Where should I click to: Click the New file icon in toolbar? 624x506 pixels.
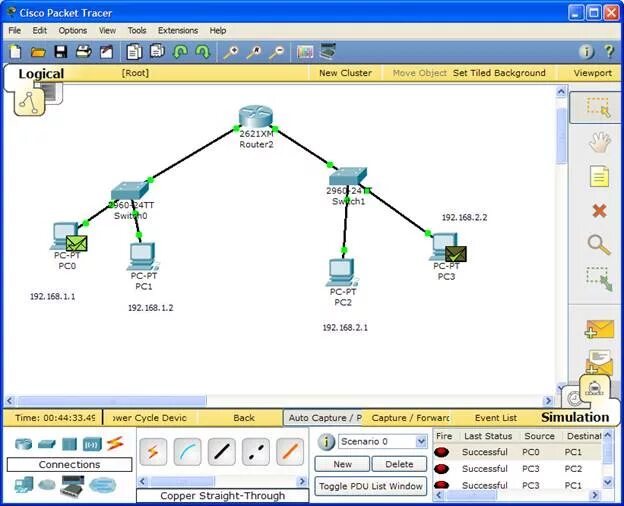(x=15, y=52)
